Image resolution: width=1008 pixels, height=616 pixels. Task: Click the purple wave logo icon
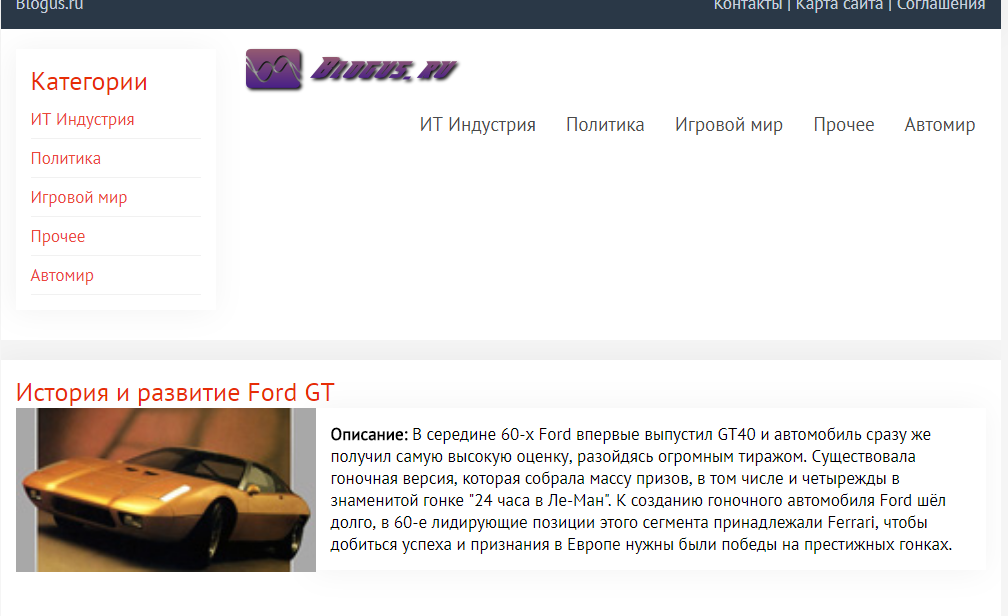coord(274,69)
